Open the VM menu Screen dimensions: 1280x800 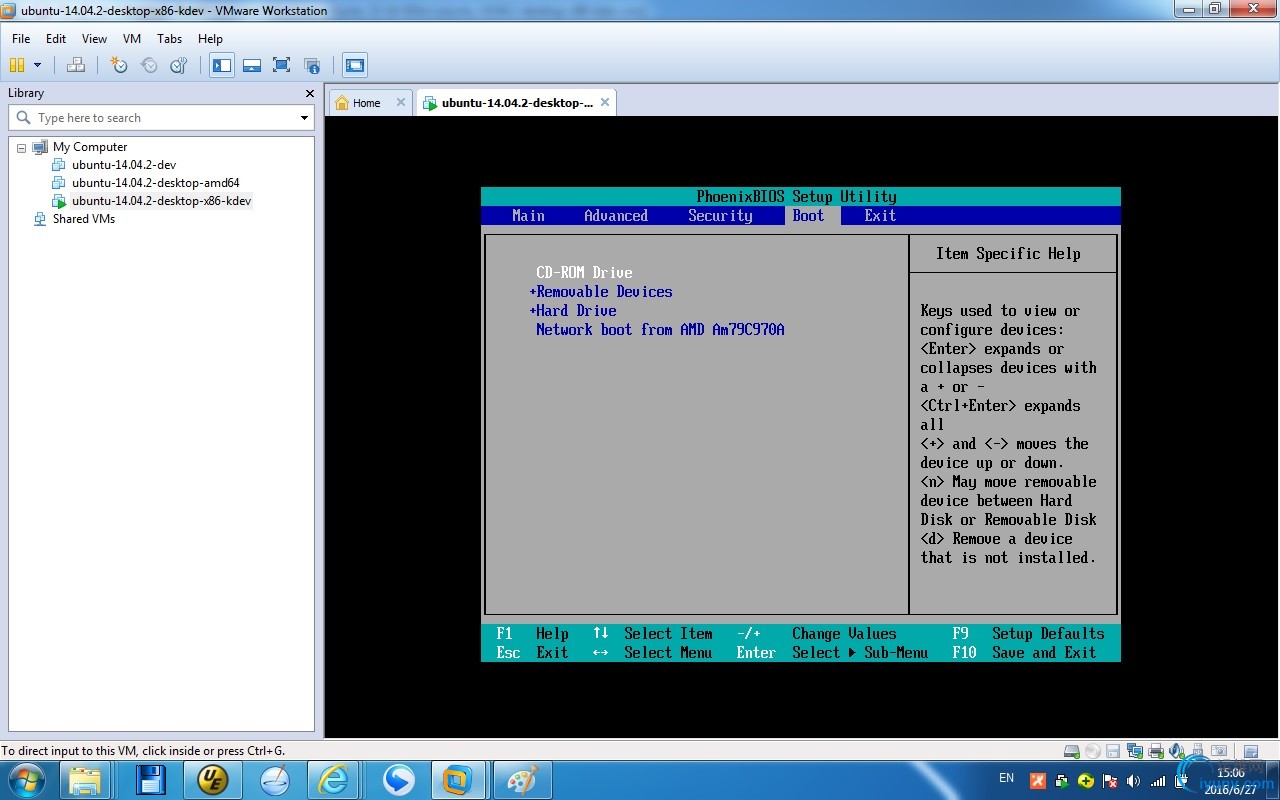tap(132, 39)
